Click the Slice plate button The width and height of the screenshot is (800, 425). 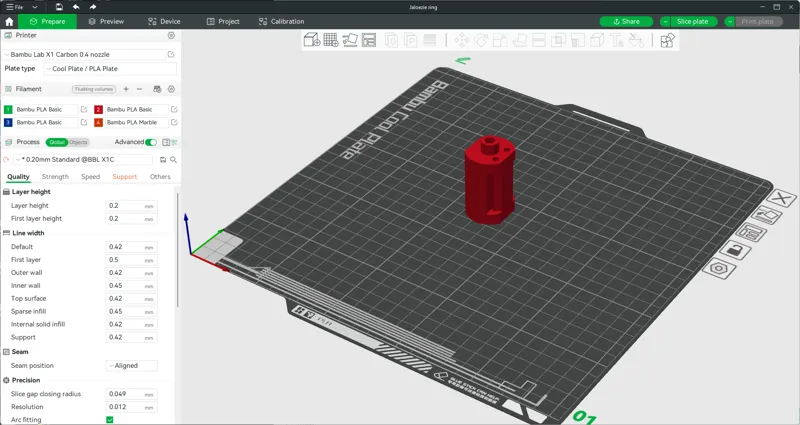(692, 21)
